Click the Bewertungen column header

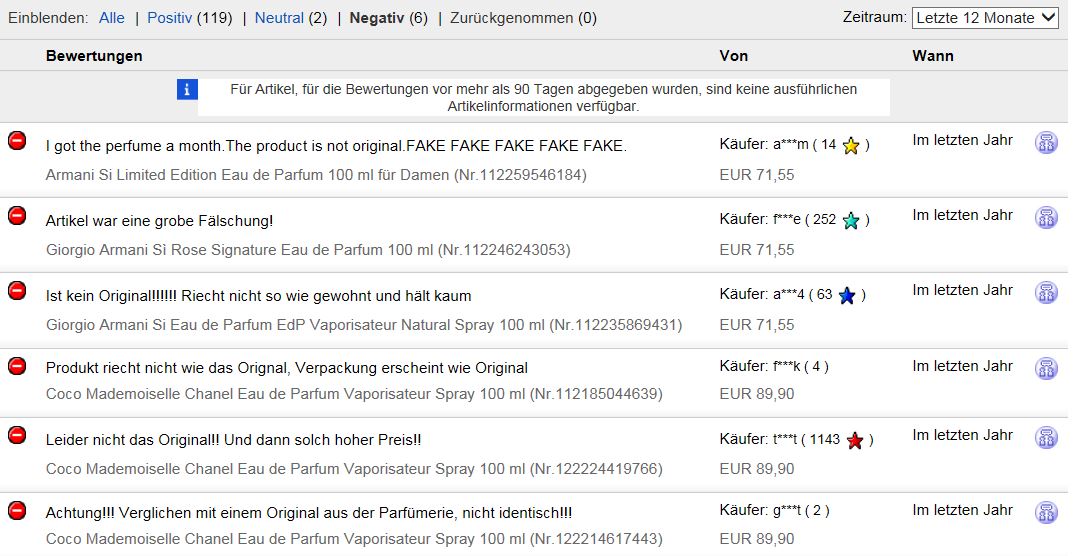94,56
